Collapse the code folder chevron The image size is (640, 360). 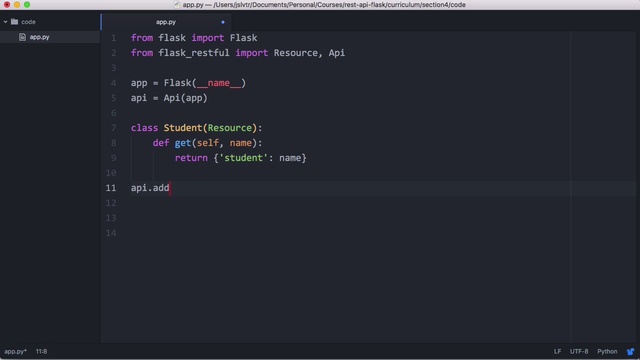pyautogui.click(x=5, y=22)
